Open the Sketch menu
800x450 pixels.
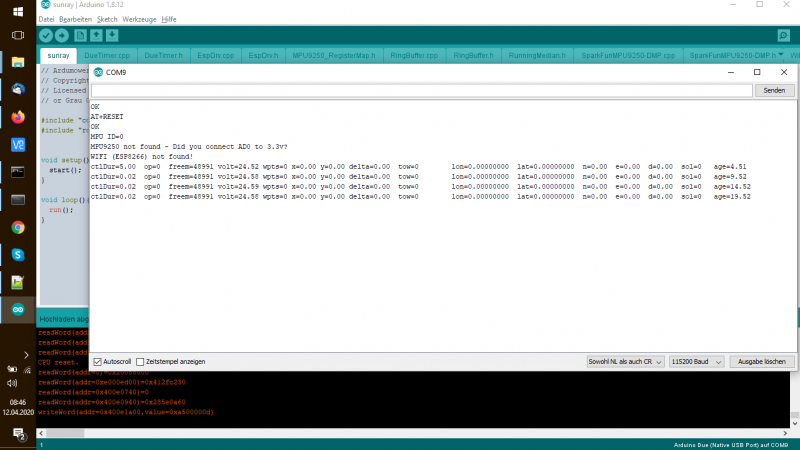click(107, 19)
